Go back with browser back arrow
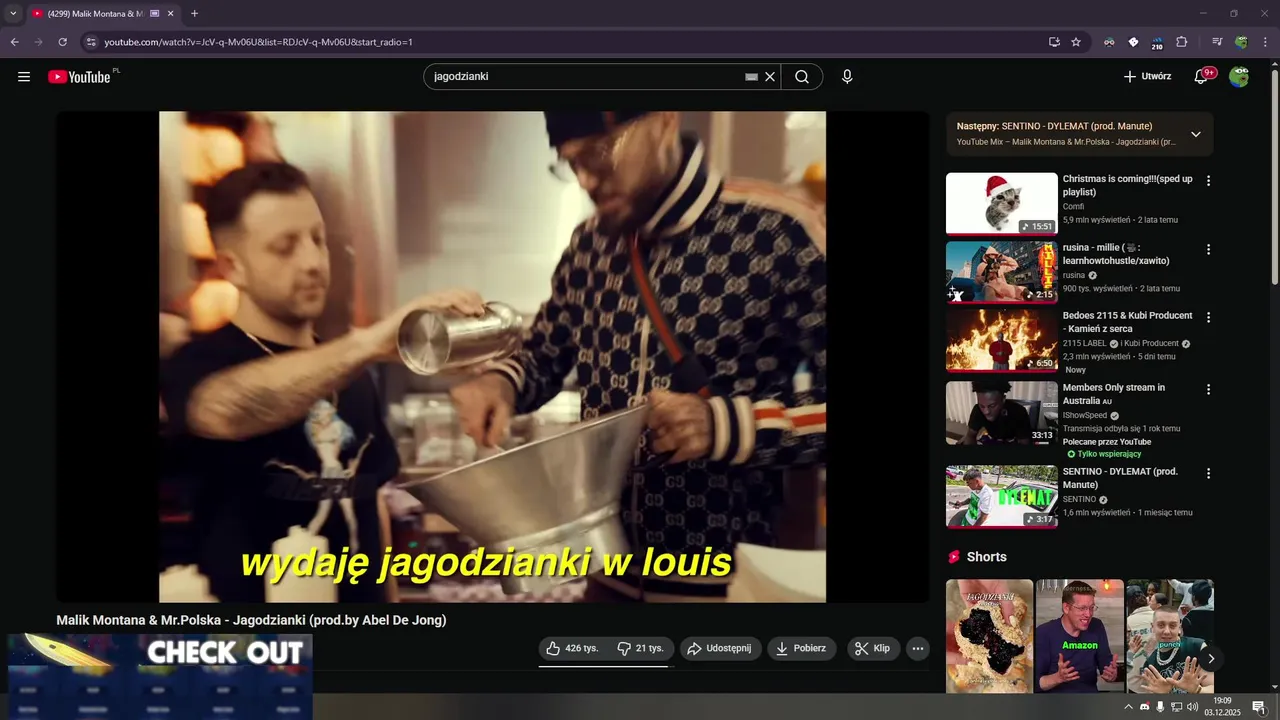Image resolution: width=1280 pixels, height=720 pixels. tap(14, 42)
